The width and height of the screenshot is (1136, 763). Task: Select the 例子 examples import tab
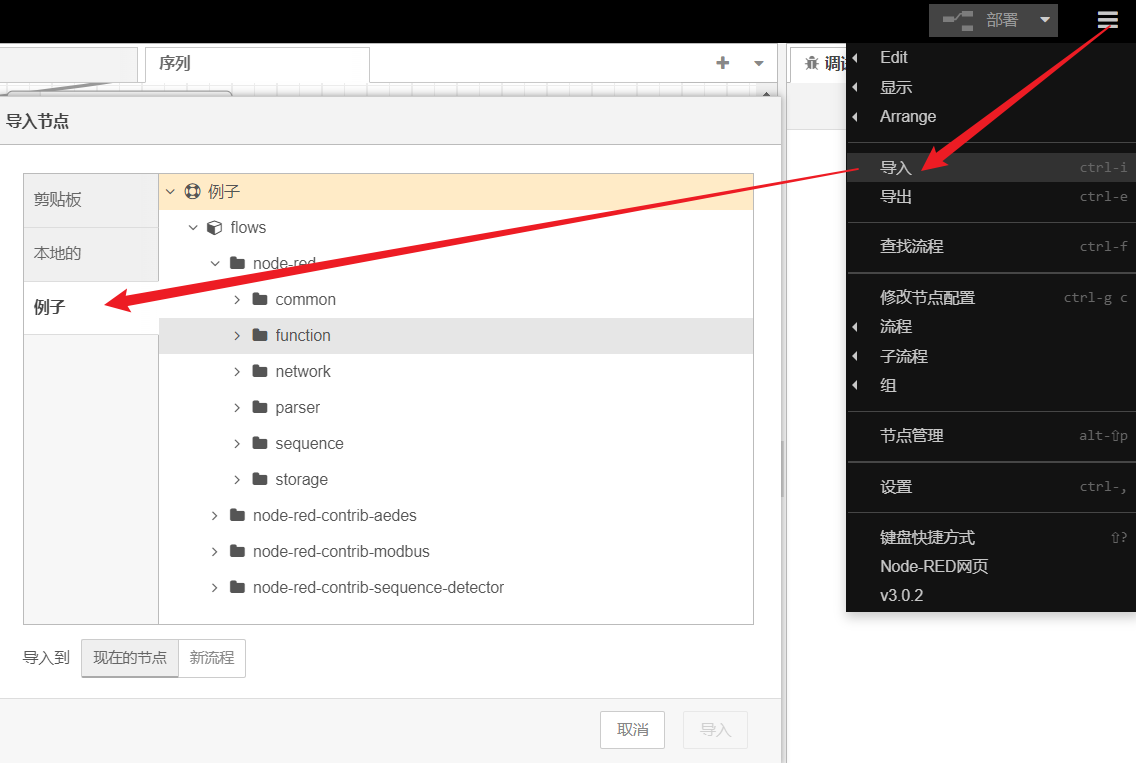click(91, 307)
